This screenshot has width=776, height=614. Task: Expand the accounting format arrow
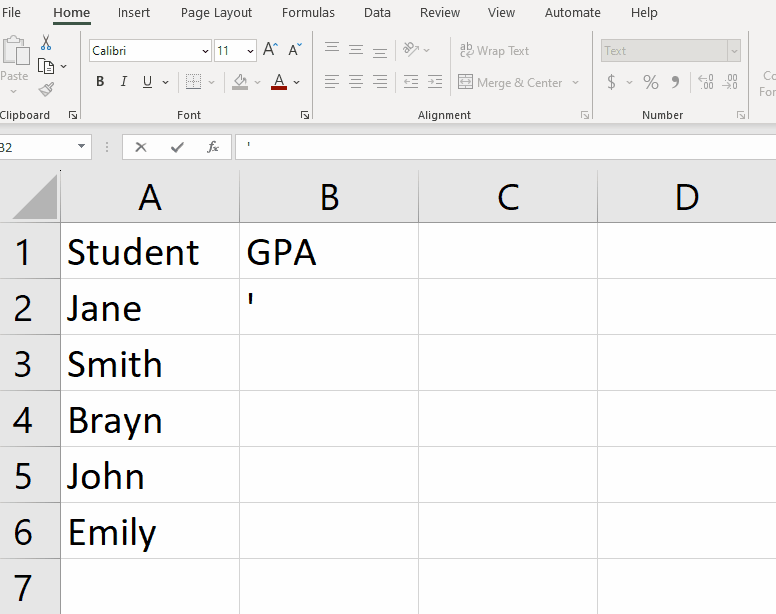click(630, 82)
